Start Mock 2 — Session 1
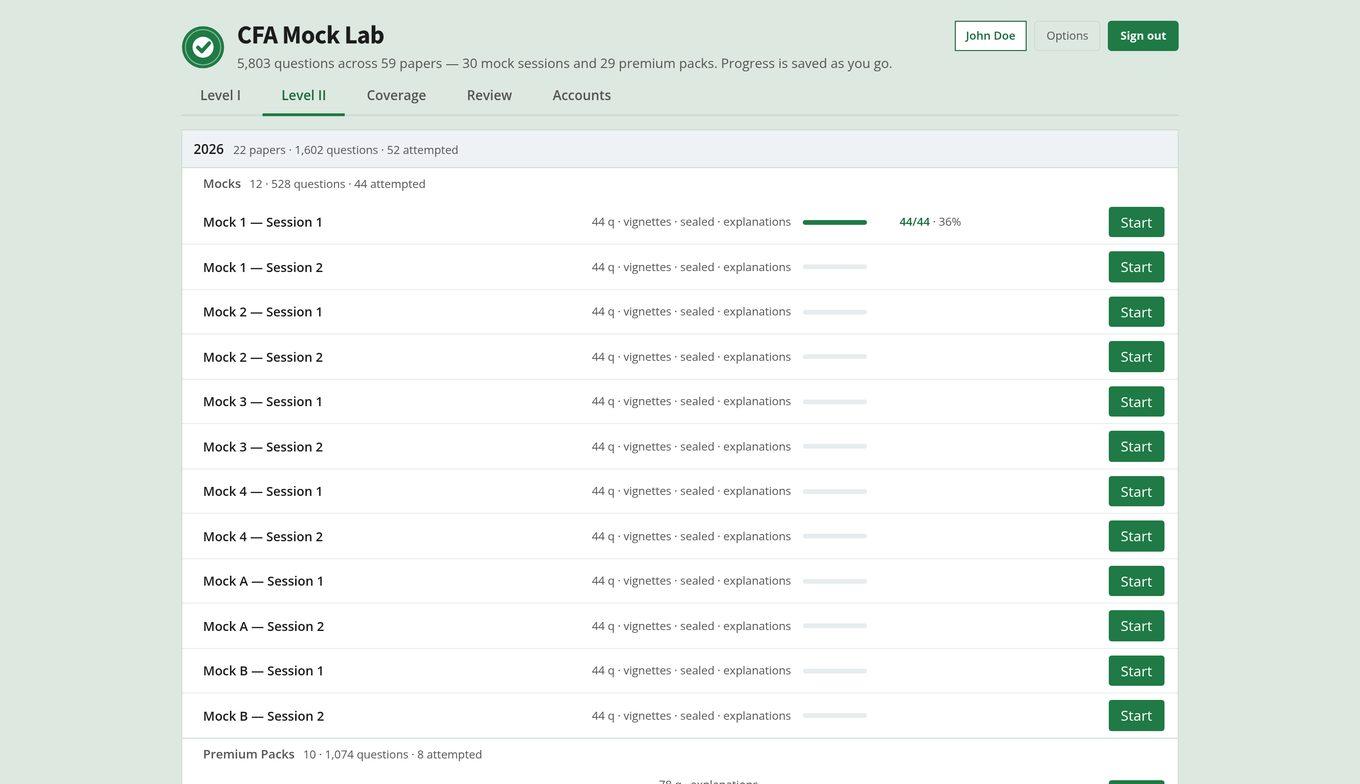This screenshot has width=1360, height=784. [1136, 312]
